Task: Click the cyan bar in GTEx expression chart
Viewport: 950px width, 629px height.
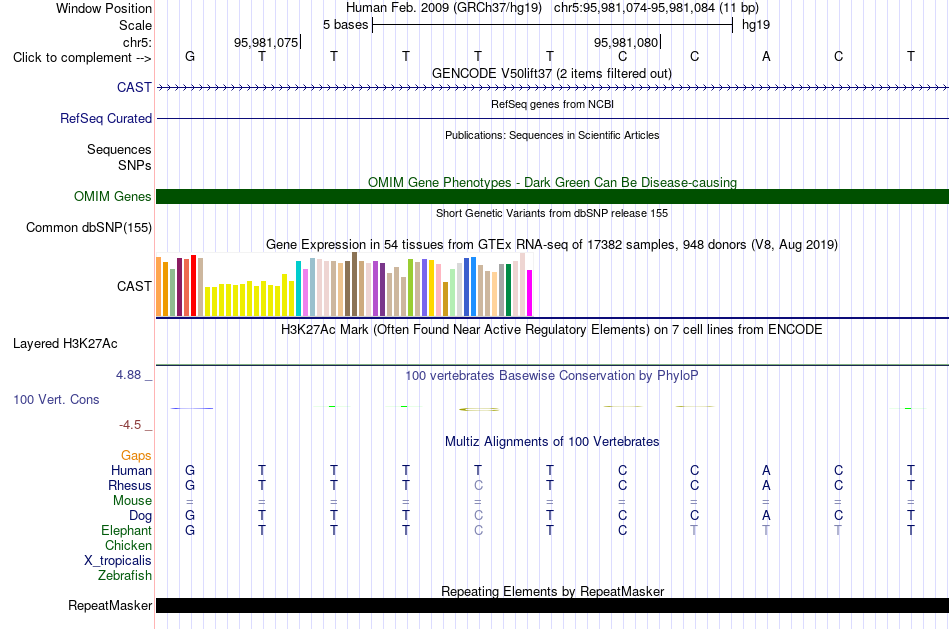Action: (298, 288)
